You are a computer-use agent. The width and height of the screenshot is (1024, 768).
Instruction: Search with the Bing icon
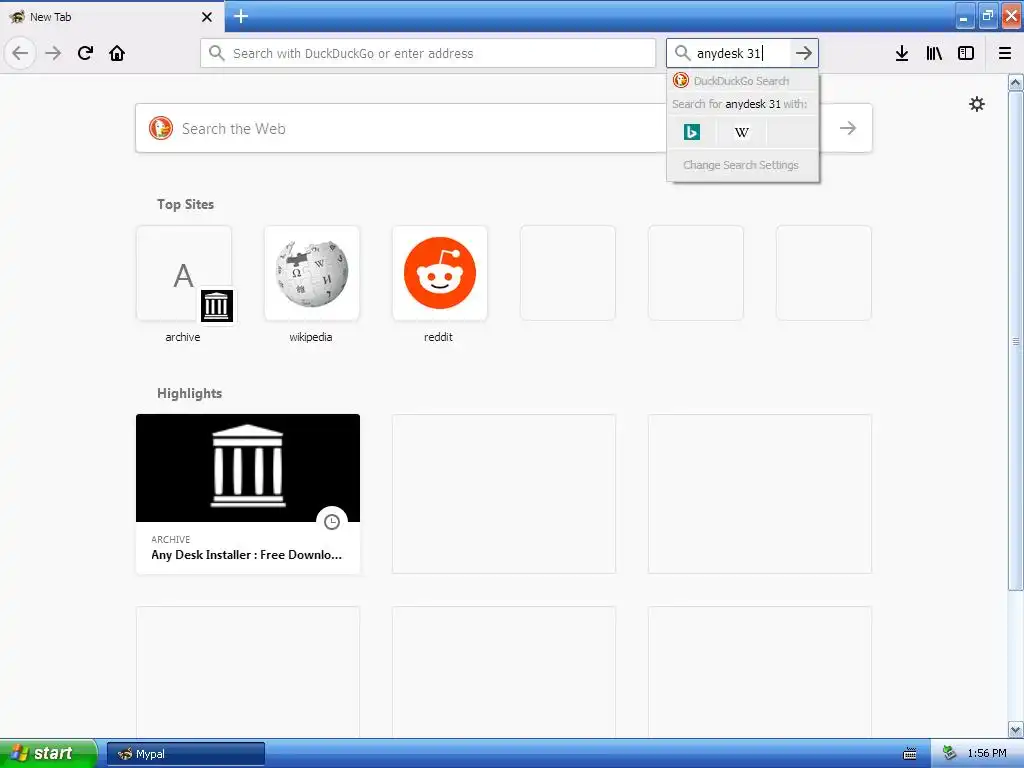692,132
